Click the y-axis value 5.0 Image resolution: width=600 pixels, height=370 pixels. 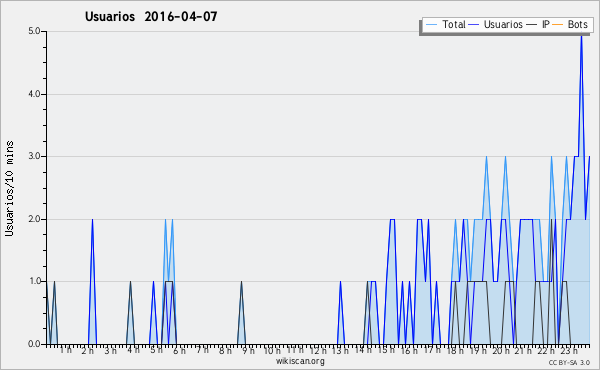tap(34, 31)
